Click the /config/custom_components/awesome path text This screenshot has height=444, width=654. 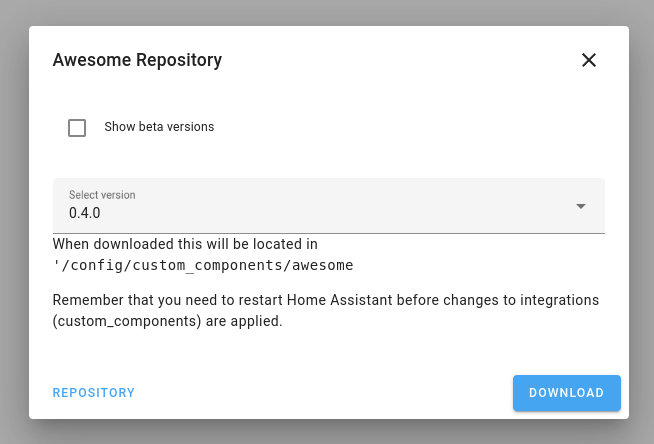pyautogui.click(x=203, y=265)
